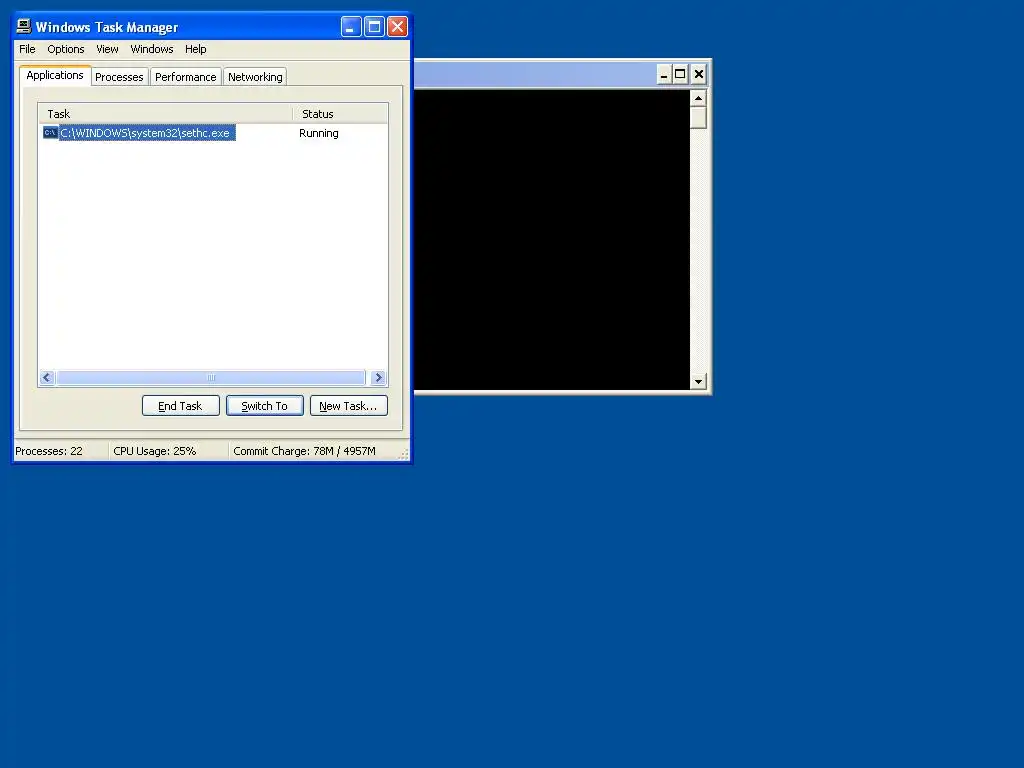This screenshot has width=1024, height=768.
Task: Open the Windows menu
Action: (x=152, y=49)
